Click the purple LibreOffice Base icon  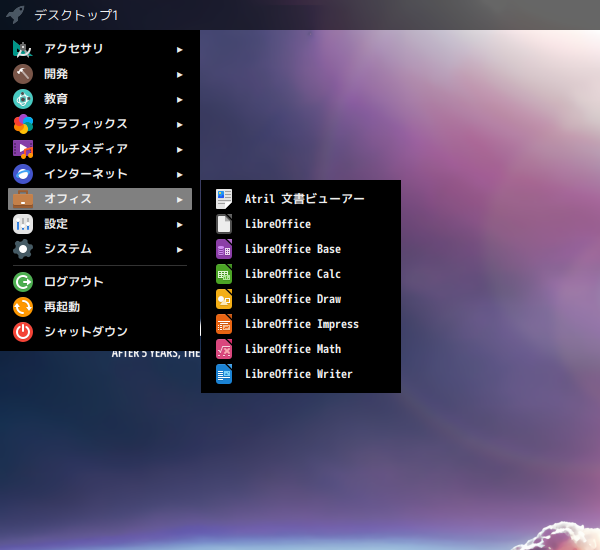pos(224,249)
